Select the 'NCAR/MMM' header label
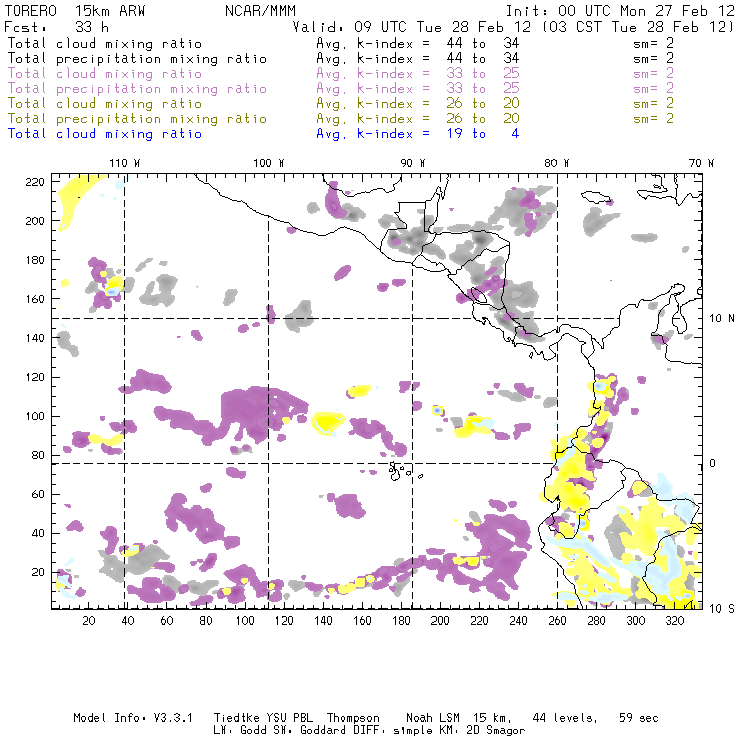 260,11
